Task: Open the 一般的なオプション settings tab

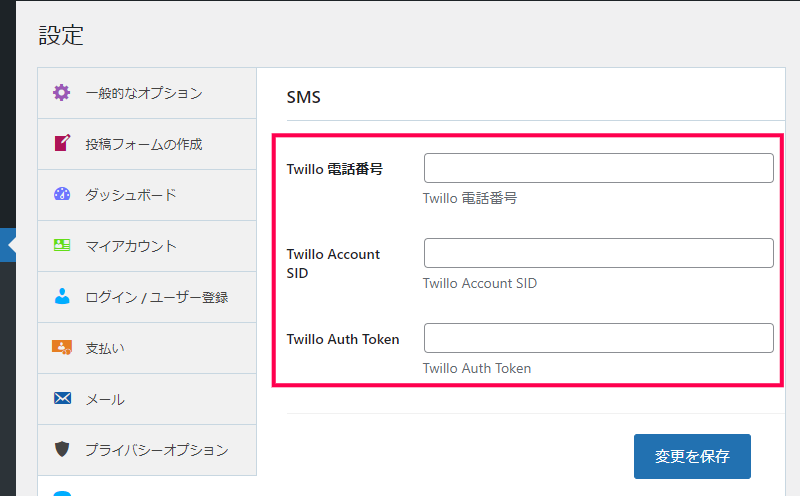Action: pyautogui.click(x=147, y=93)
